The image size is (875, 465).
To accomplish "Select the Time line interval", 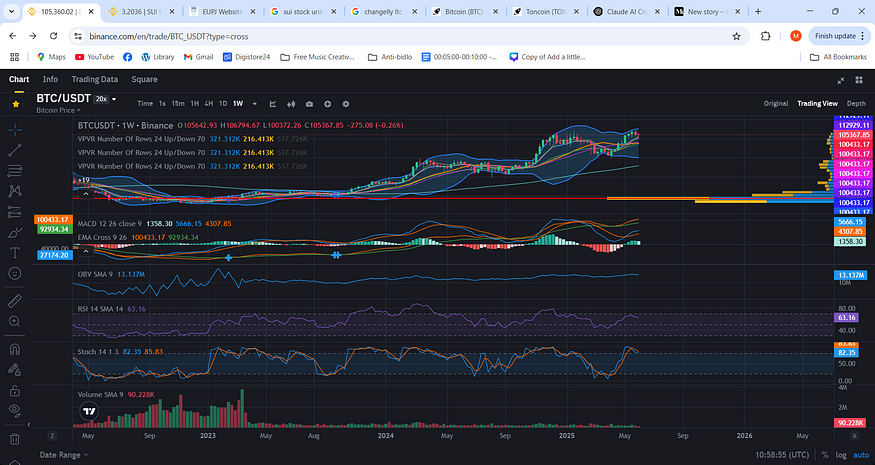I will coord(145,103).
